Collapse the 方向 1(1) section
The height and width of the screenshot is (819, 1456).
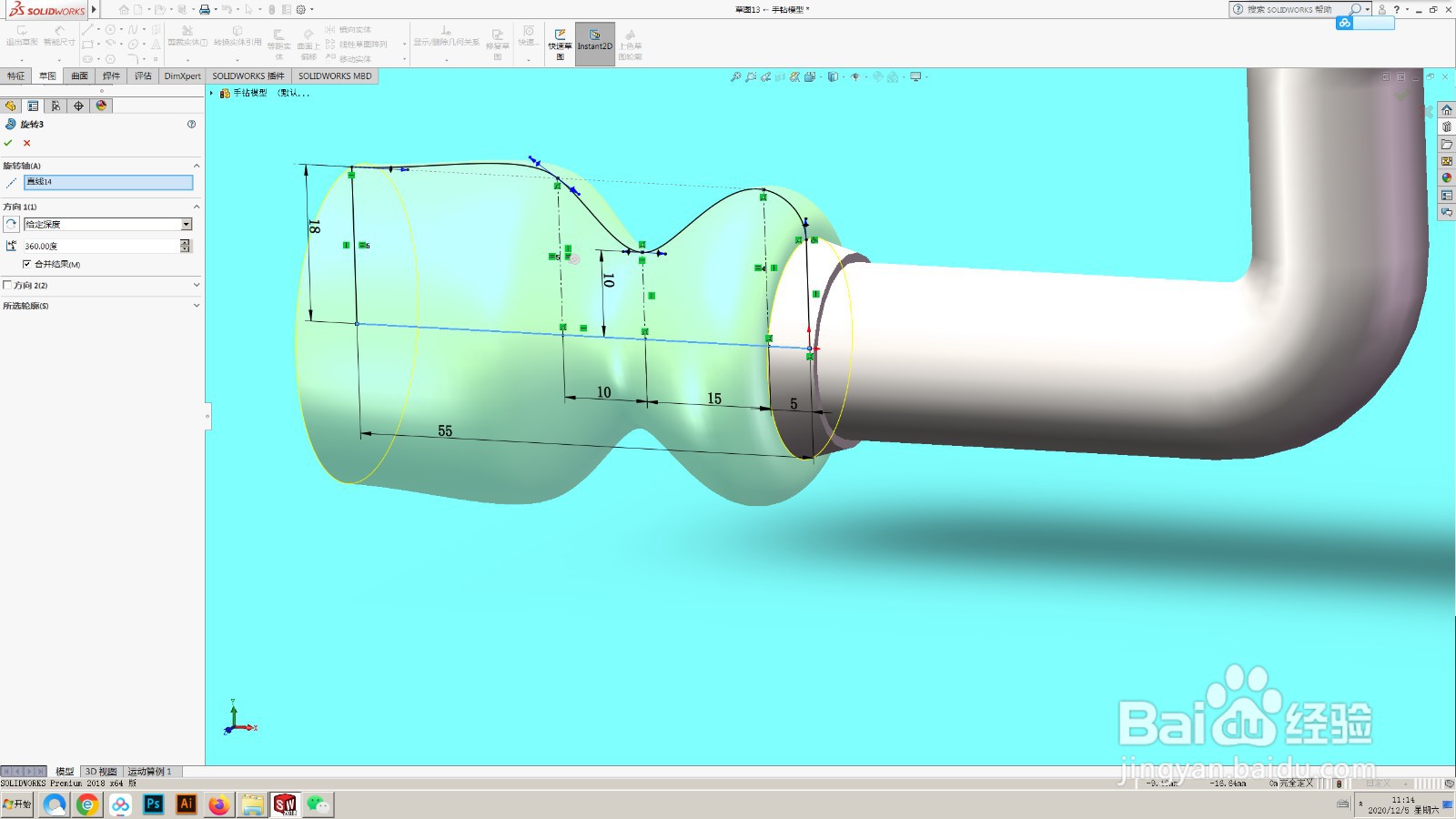197,207
